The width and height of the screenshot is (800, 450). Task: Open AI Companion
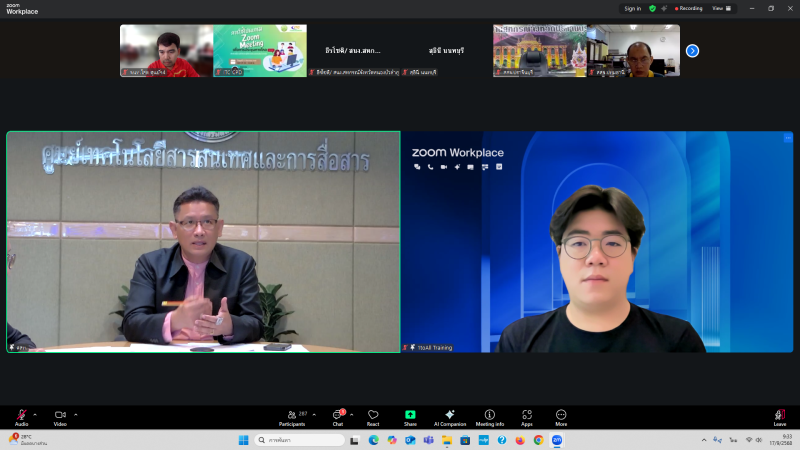coord(449,415)
